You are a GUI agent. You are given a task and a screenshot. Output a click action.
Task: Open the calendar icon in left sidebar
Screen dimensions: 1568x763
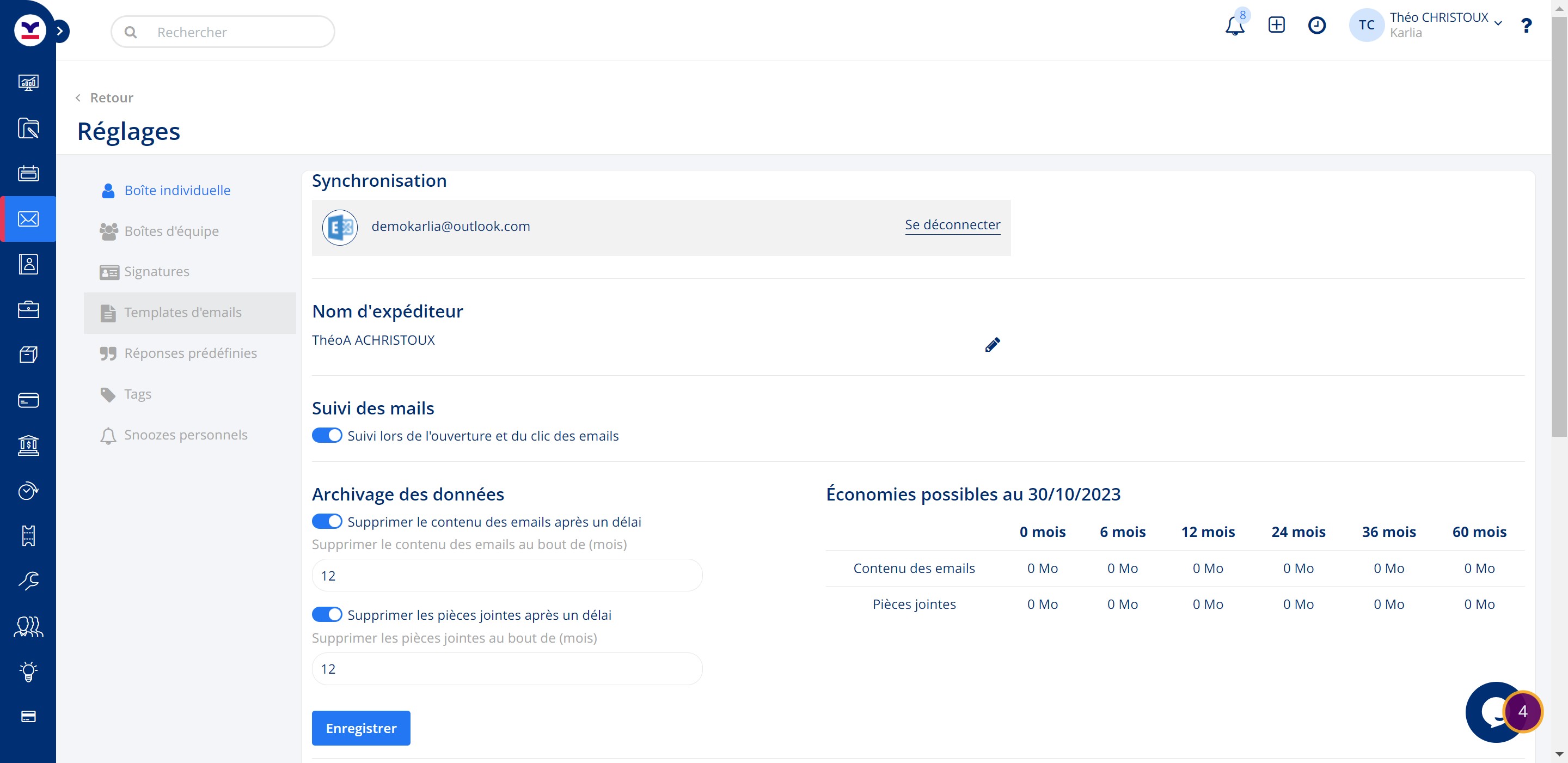[x=28, y=174]
